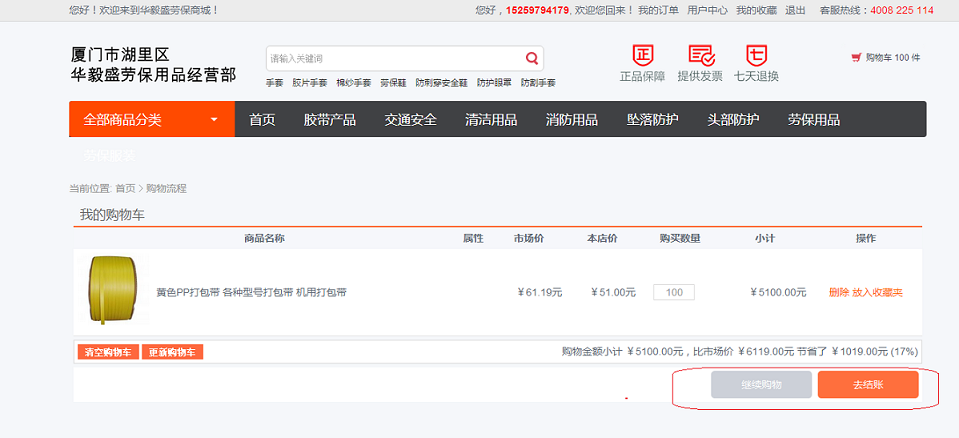Screen dimensions: 959x438
Task: Open the yellow PP strapping product thumbnail
Action: (x=110, y=291)
